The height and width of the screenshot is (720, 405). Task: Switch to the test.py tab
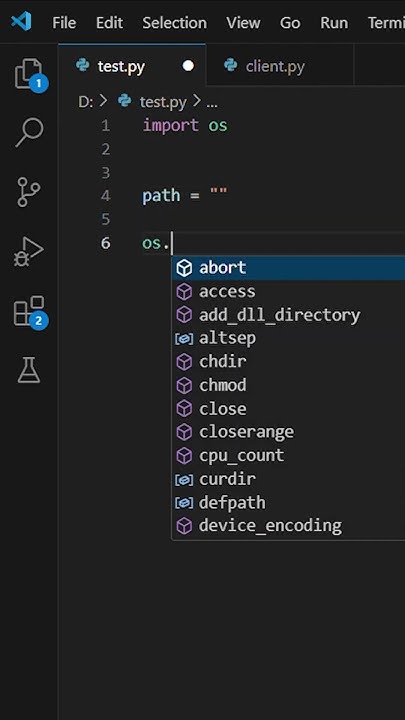point(132,66)
